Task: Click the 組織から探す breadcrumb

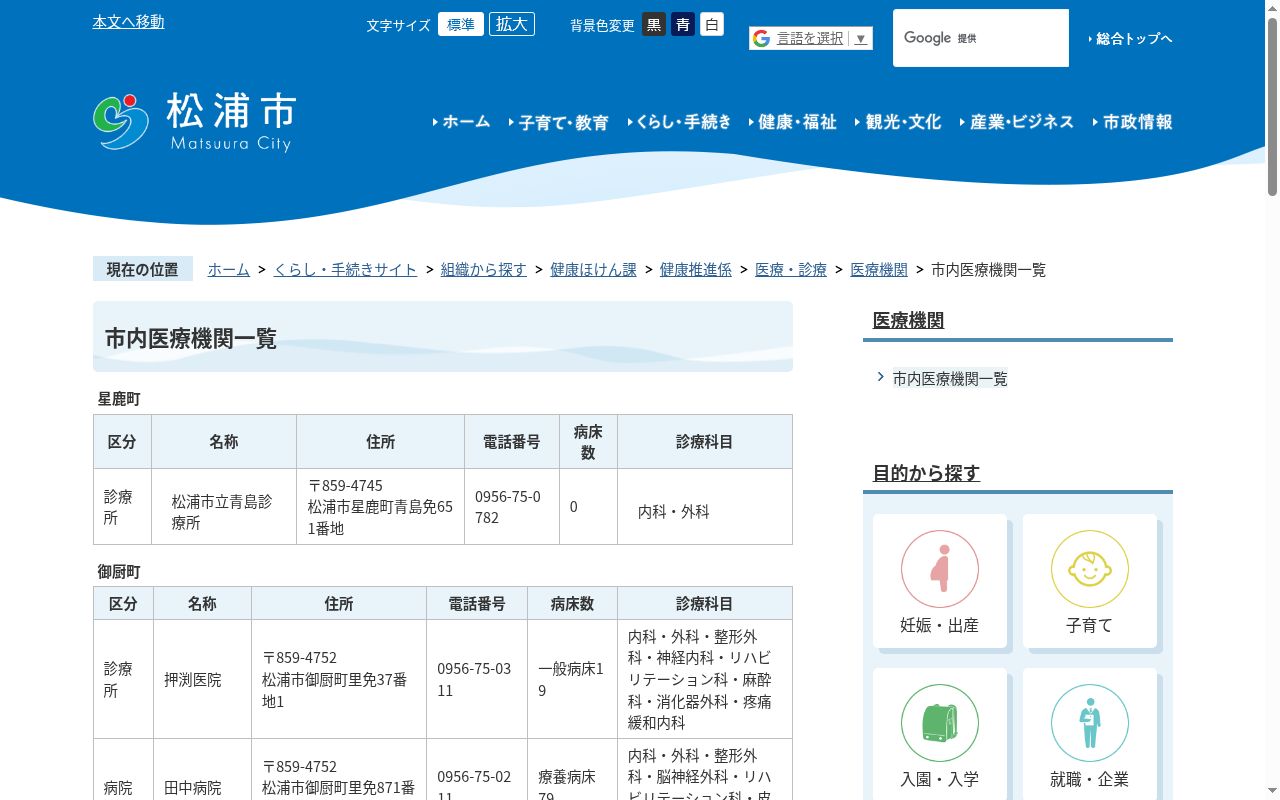Action: tap(484, 270)
